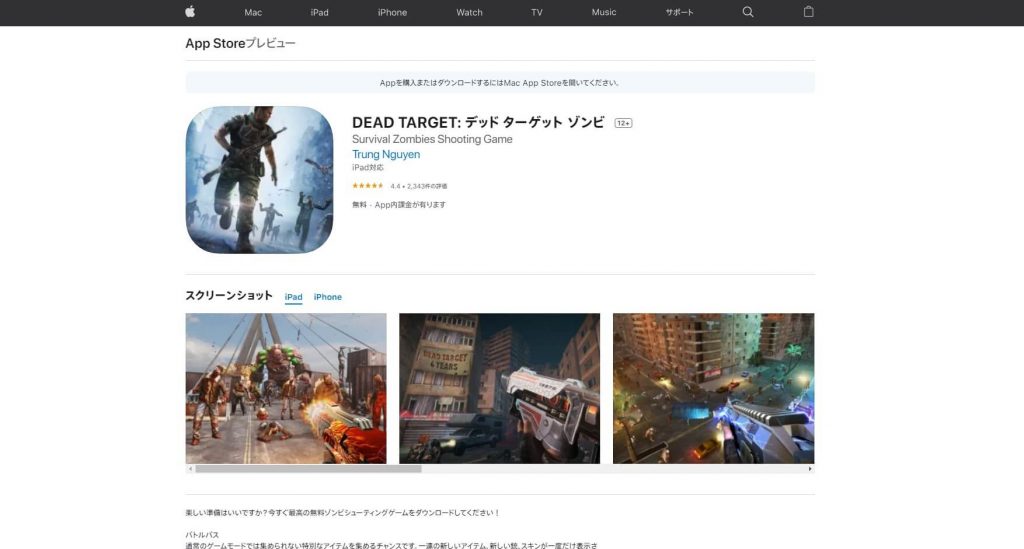This screenshot has width=1024, height=549.
Task: Open the search magnifier icon
Action: coord(748,12)
